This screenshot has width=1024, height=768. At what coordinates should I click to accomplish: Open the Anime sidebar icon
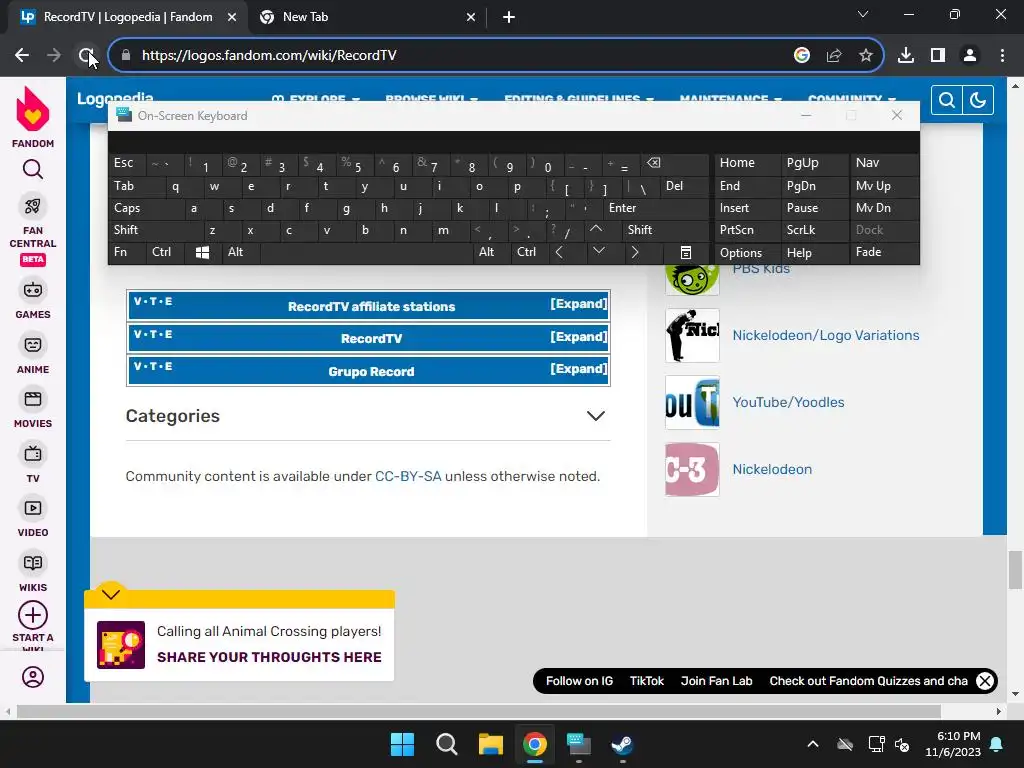pos(33,345)
